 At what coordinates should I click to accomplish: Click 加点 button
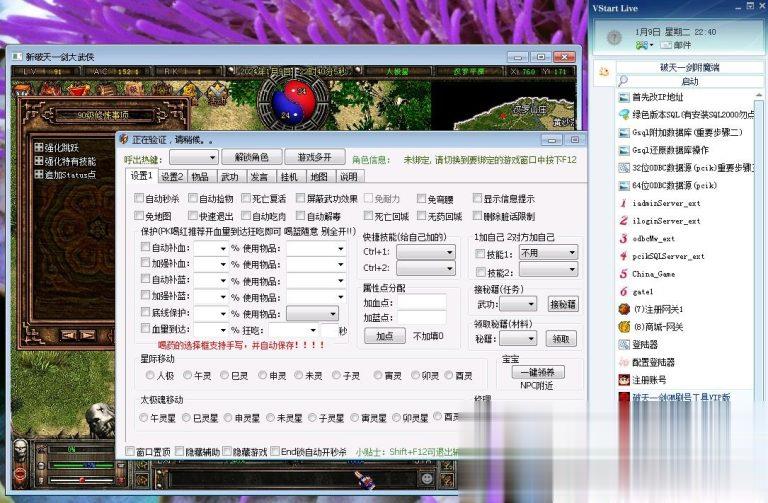pyautogui.click(x=384, y=336)
